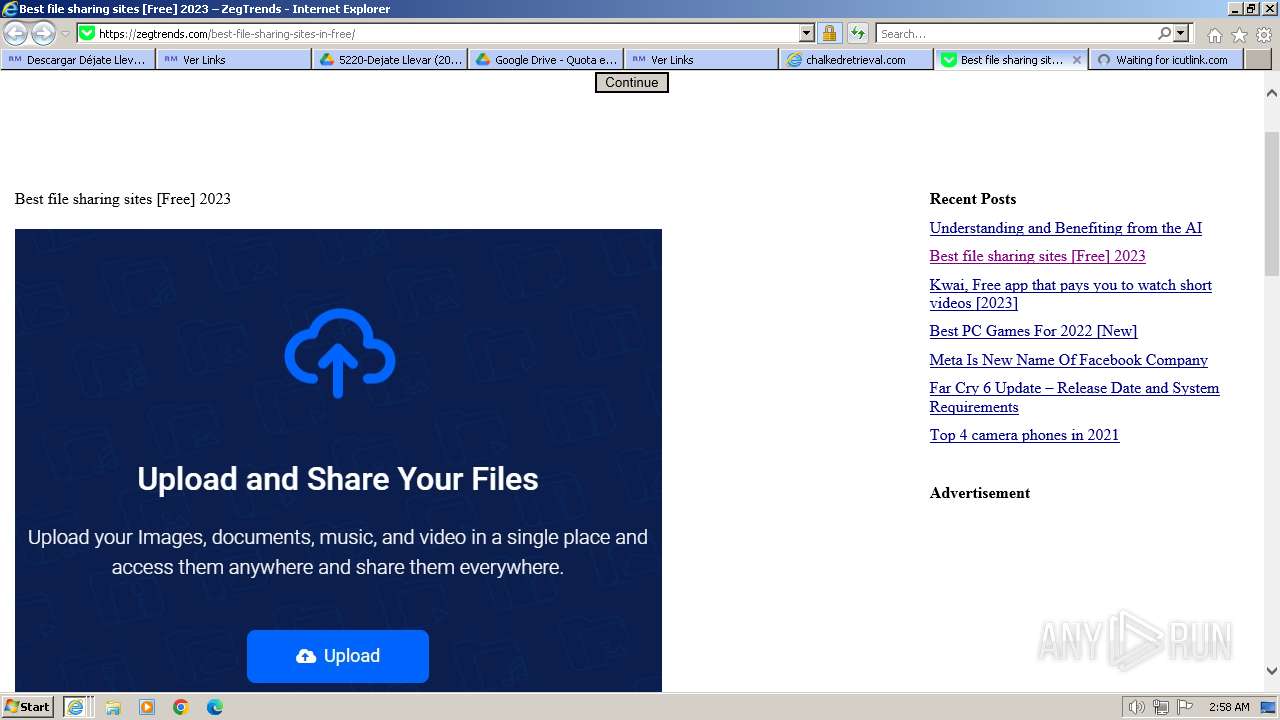Screen dimensions: 1280x720
Task: Expand the address bar autocomplete dropdown
Action: (x=807, y=33)
